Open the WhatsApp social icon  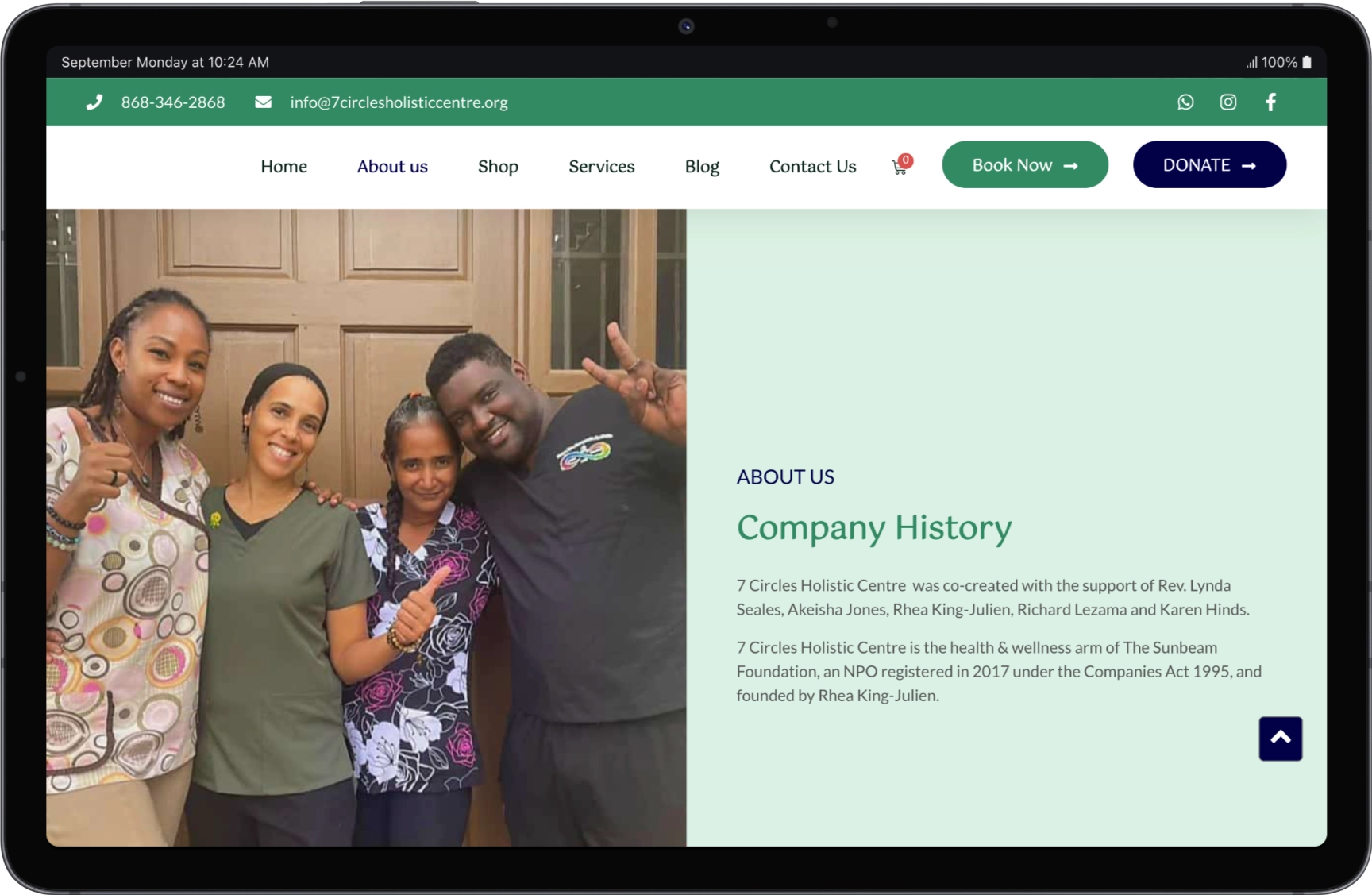[x=1185, y=102]
